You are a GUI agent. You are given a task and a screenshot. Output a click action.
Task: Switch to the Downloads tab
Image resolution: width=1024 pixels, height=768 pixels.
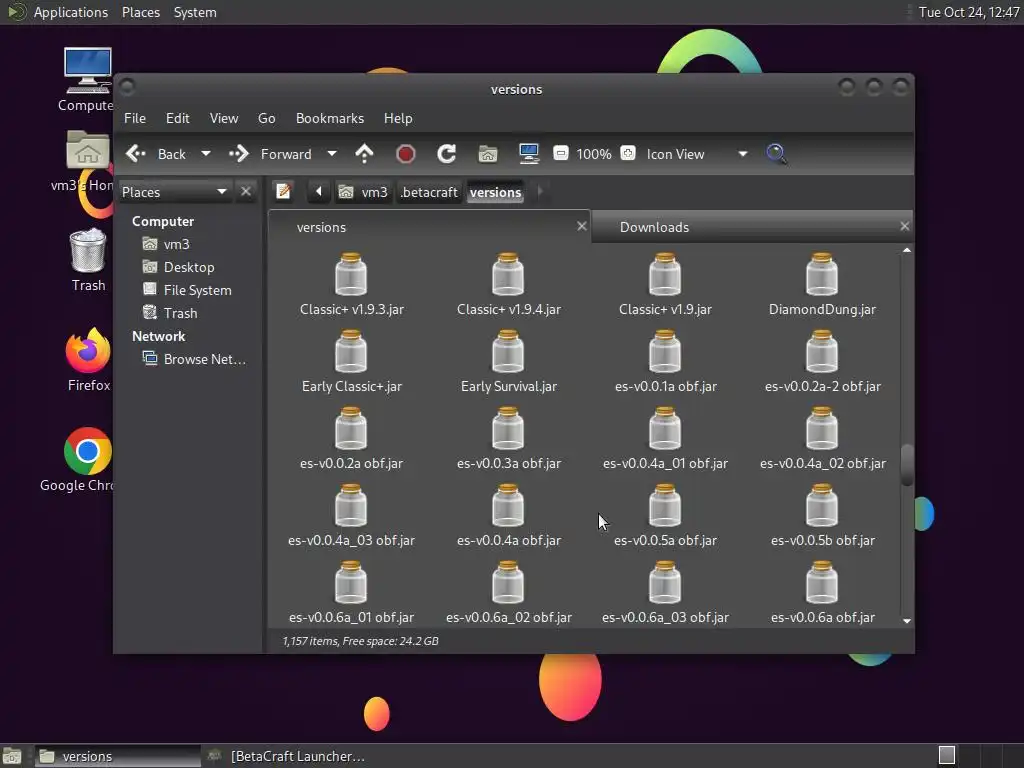(654, 227)
